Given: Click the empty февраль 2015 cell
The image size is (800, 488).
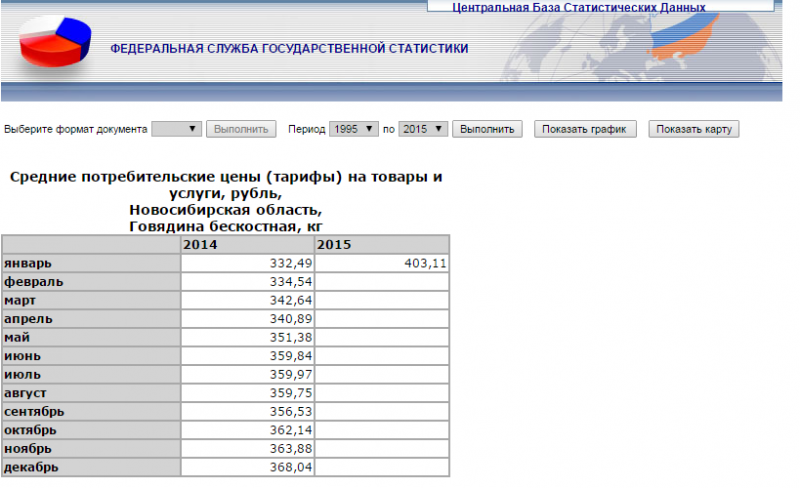Looking at the screenshot, I should click(x=382, y=282).
